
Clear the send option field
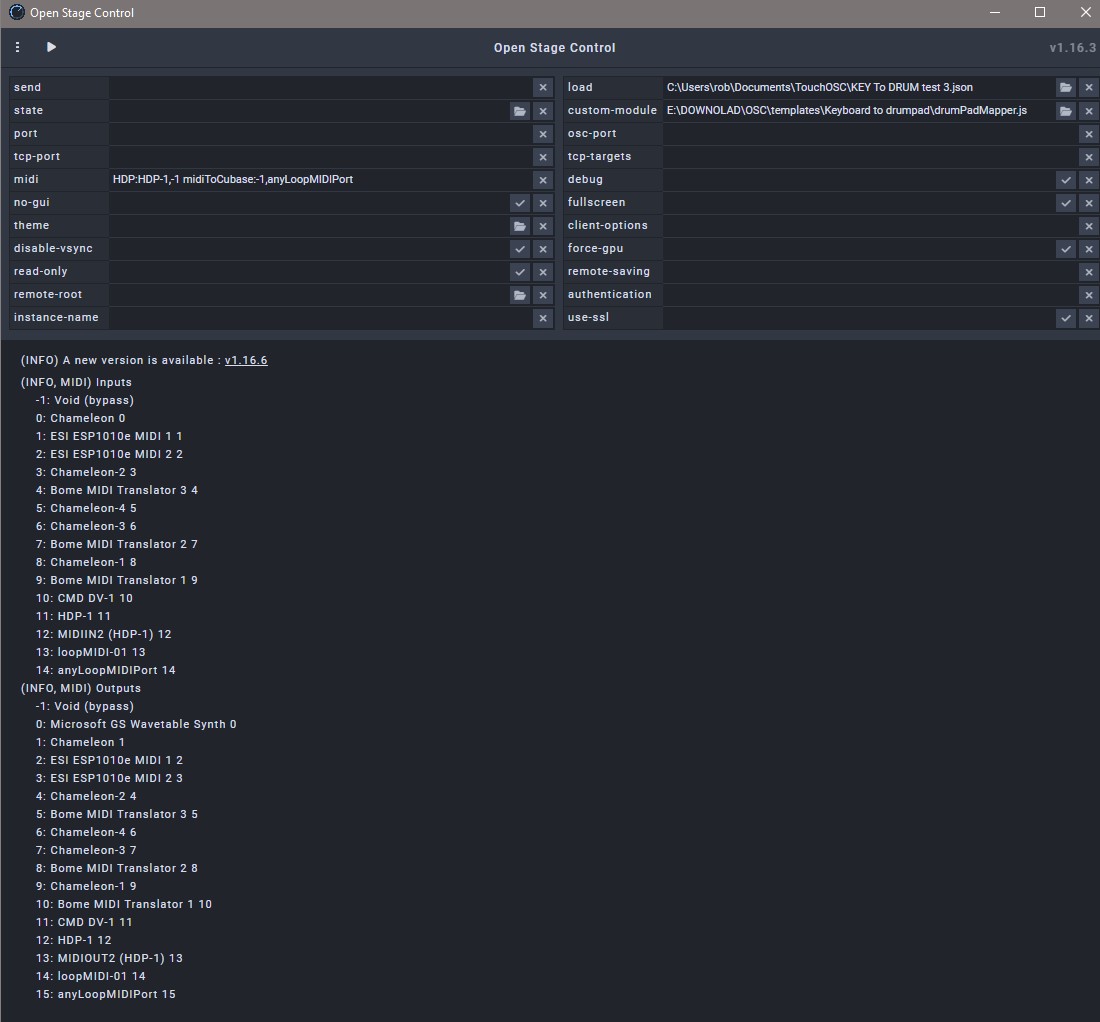pos(542,88)
